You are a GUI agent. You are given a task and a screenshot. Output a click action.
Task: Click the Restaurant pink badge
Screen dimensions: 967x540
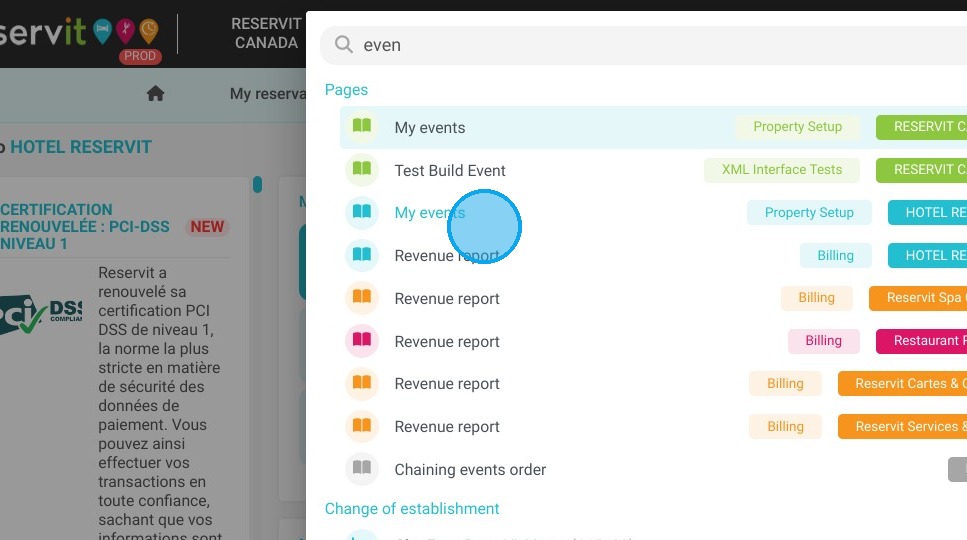(x=922, y=341)
